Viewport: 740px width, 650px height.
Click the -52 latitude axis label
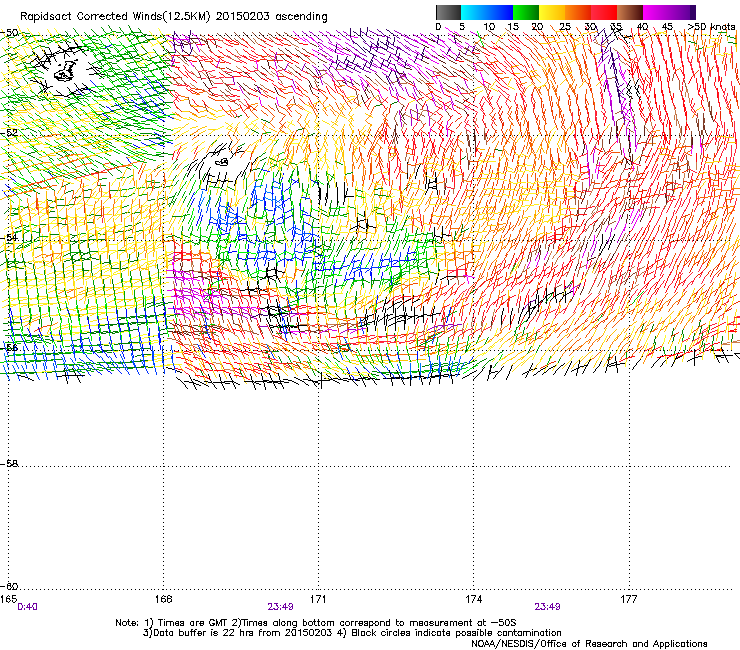pyautogui.click(x=9, y=133)
